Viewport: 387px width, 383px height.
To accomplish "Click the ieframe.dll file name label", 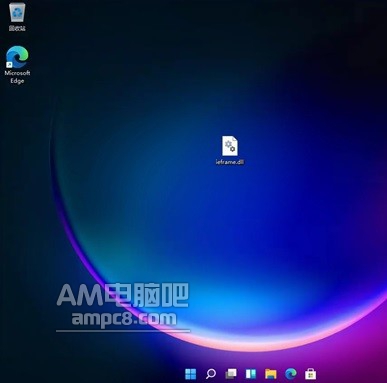I will [x=230, y=162].
